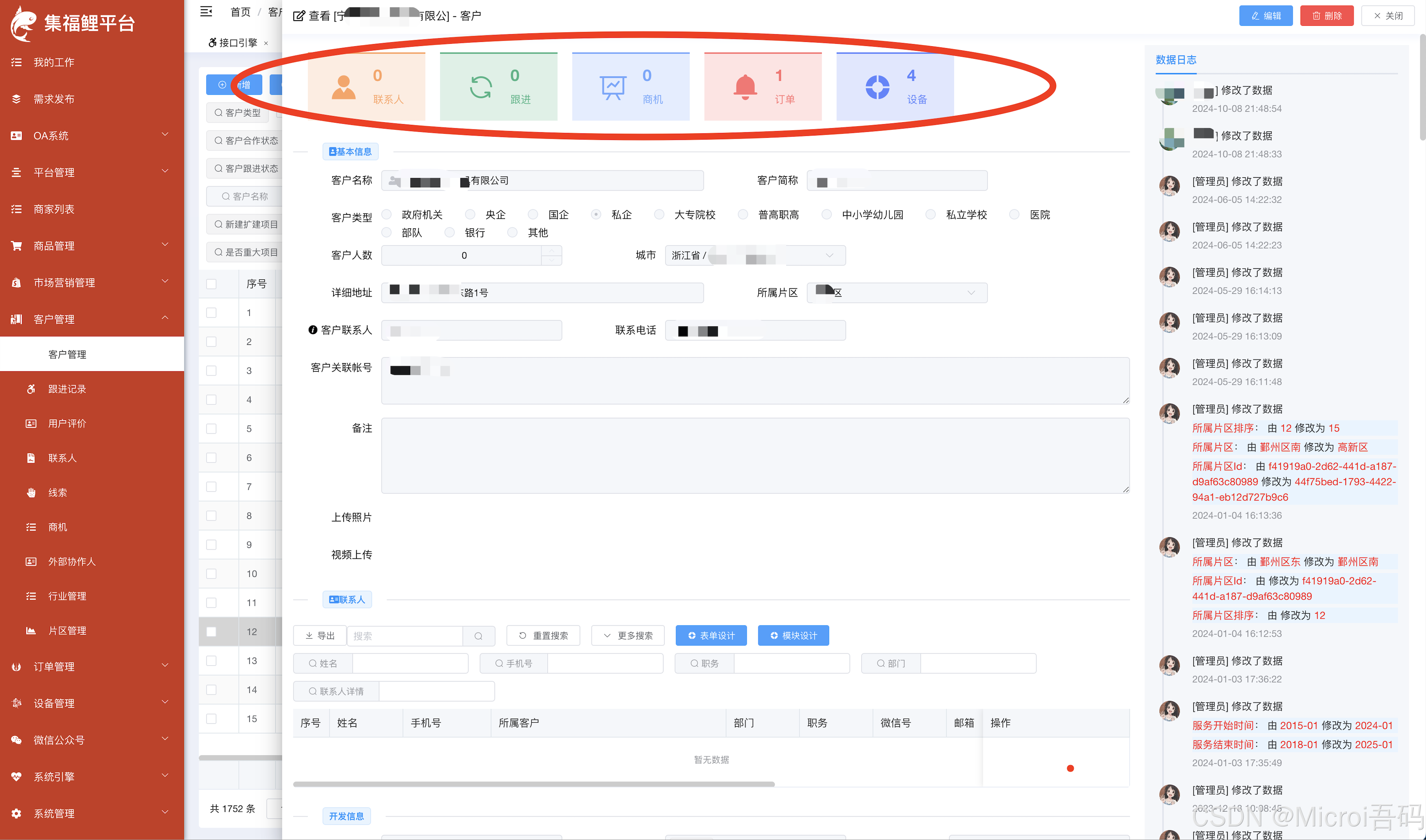
Task: Click the 备注 textarea
Action: click(x=756, y=456)
